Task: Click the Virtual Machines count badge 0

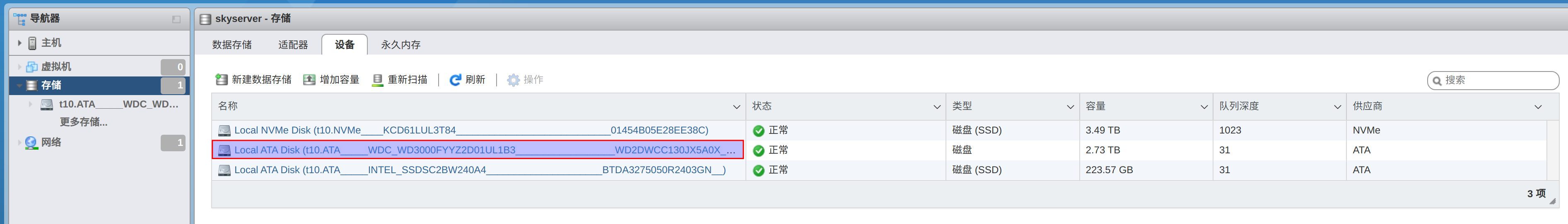Action: pos(173,67)
